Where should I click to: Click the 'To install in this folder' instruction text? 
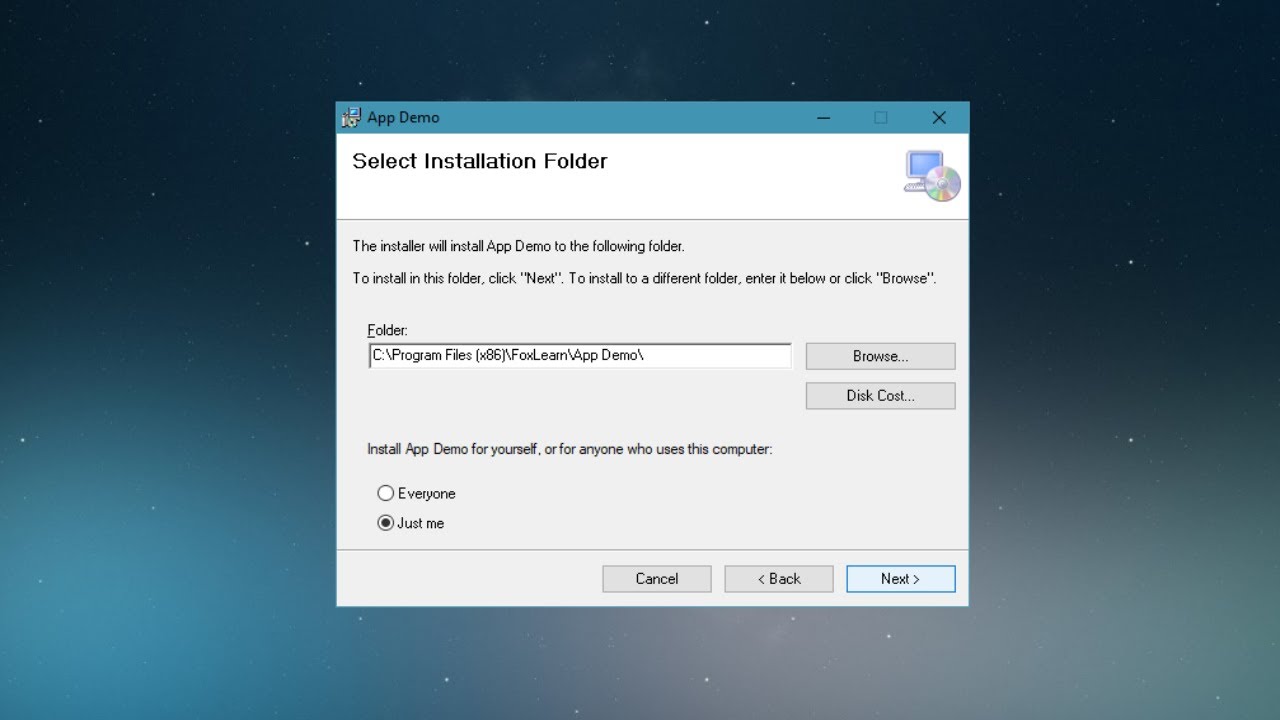644,279
